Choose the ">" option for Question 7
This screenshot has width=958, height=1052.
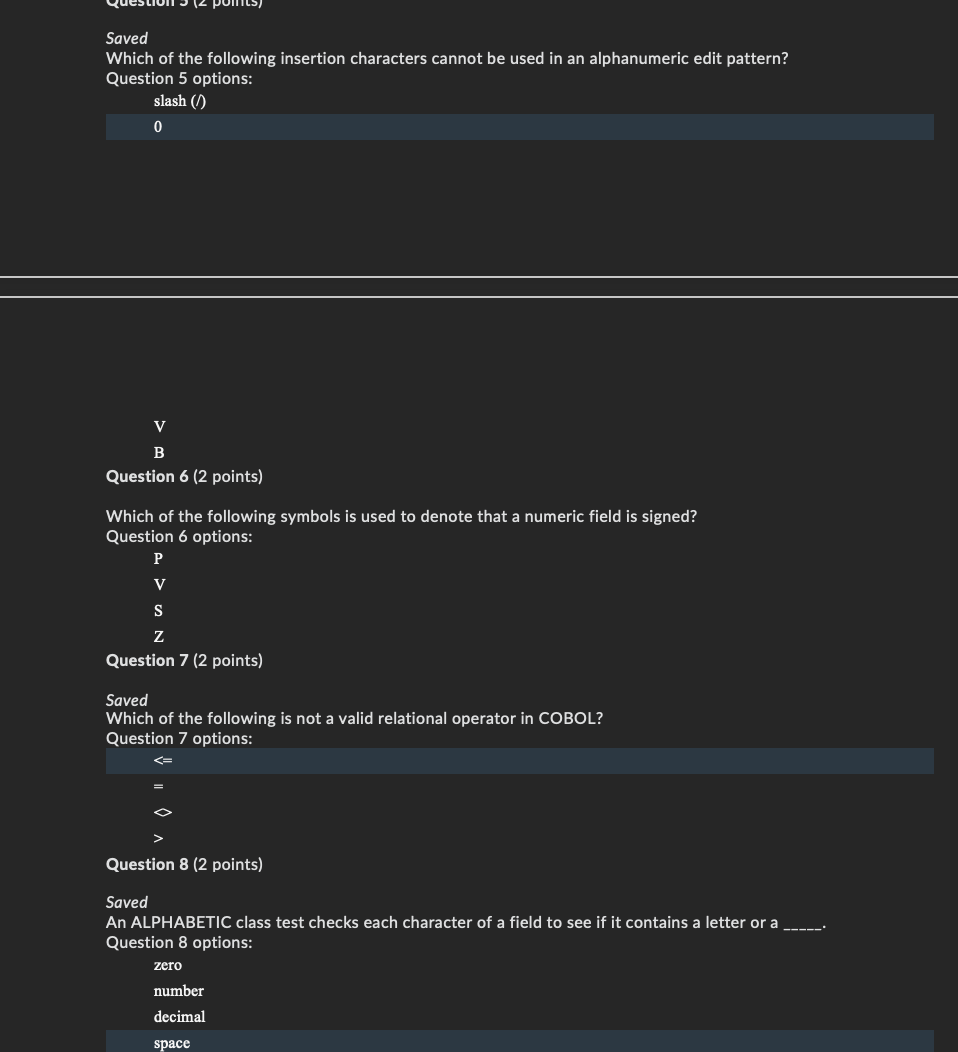[x=157, y=838]
